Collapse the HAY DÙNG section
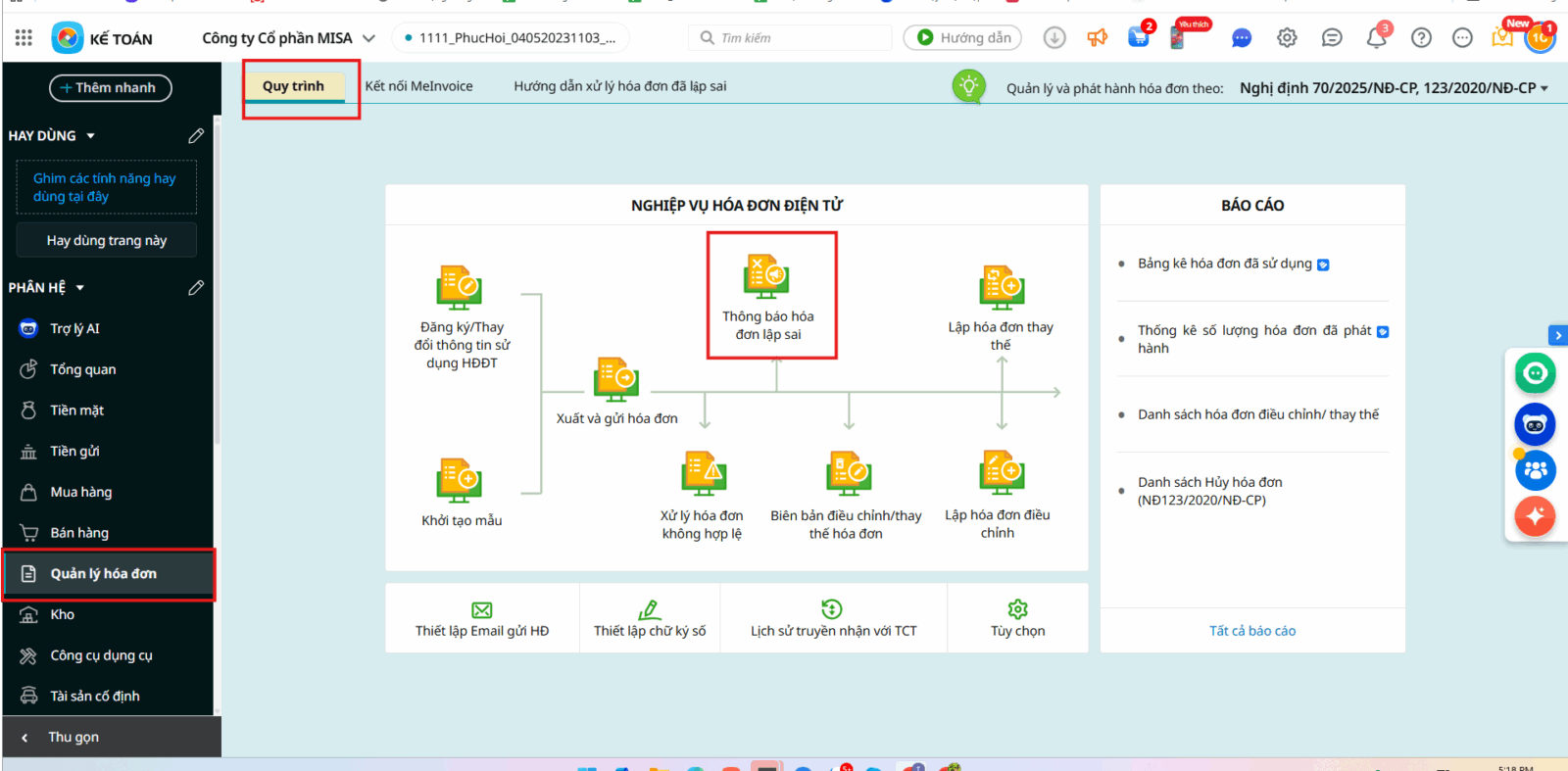Image resolution: width=1568 pixels, height=771 pixels. pos(91,136)
